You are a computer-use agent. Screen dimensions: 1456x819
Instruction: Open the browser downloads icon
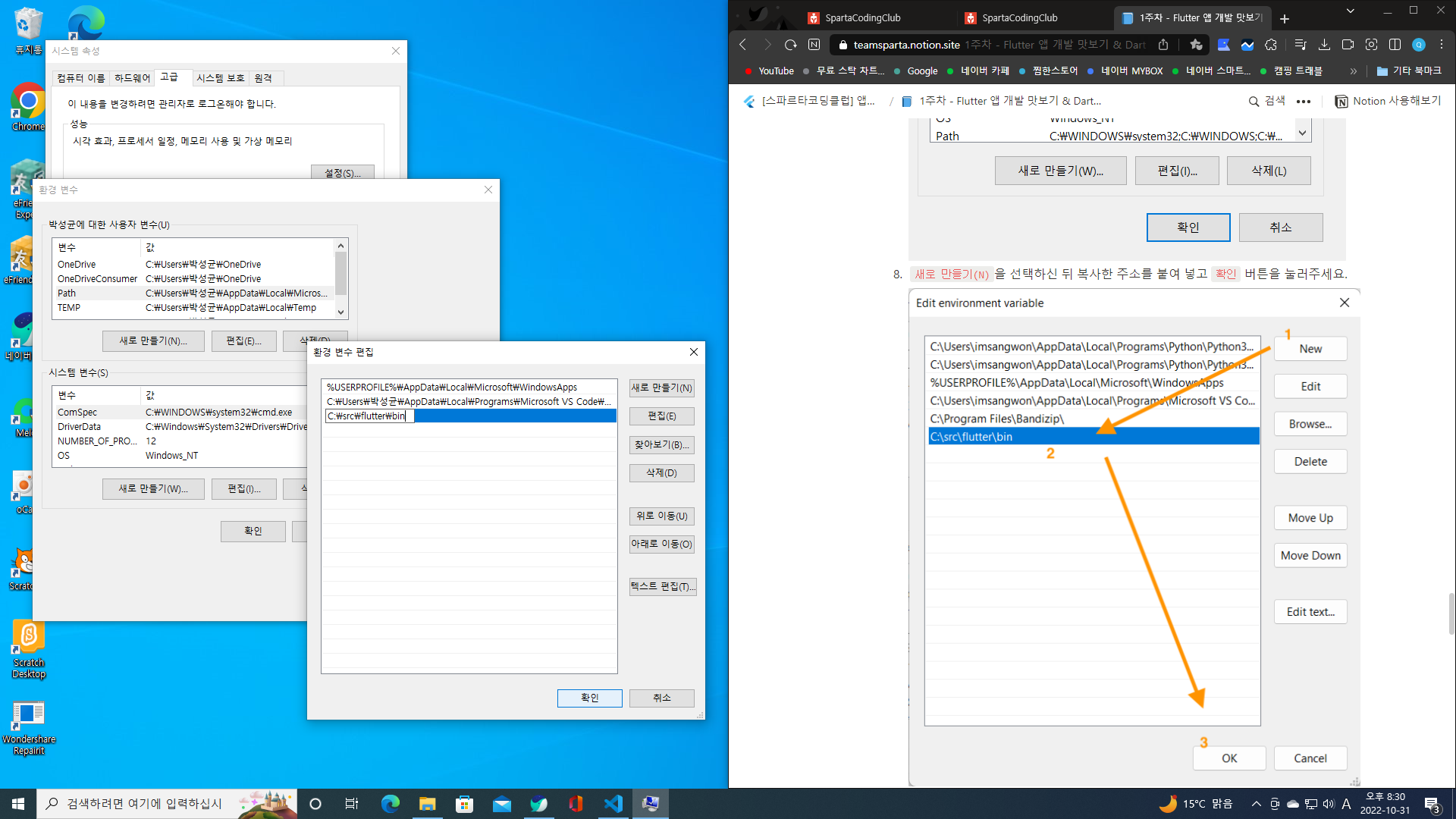point(1324,45)
